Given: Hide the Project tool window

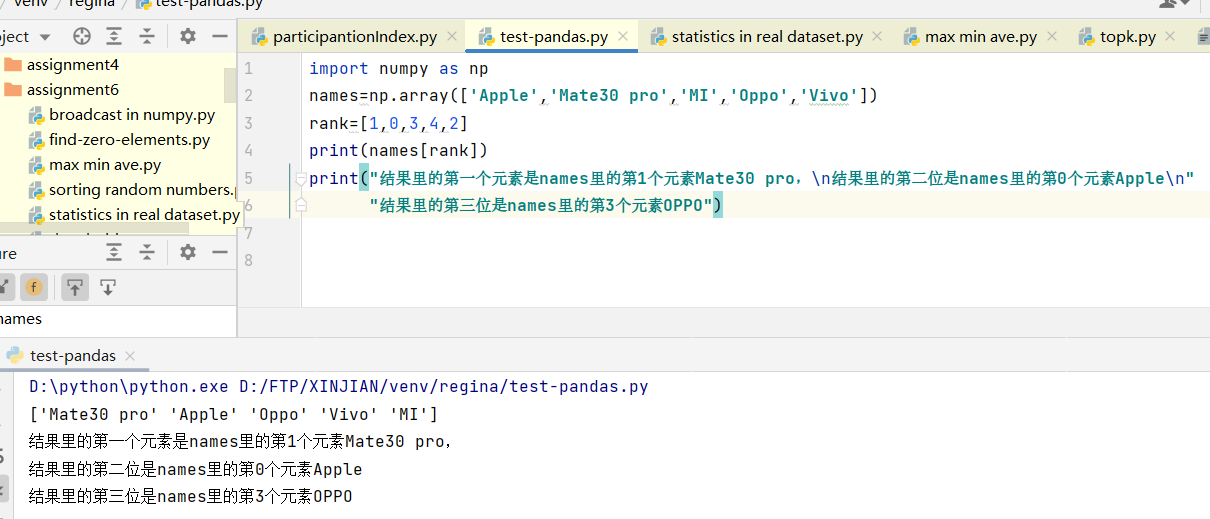Looking at the screenshot, I should pos(220,37).
